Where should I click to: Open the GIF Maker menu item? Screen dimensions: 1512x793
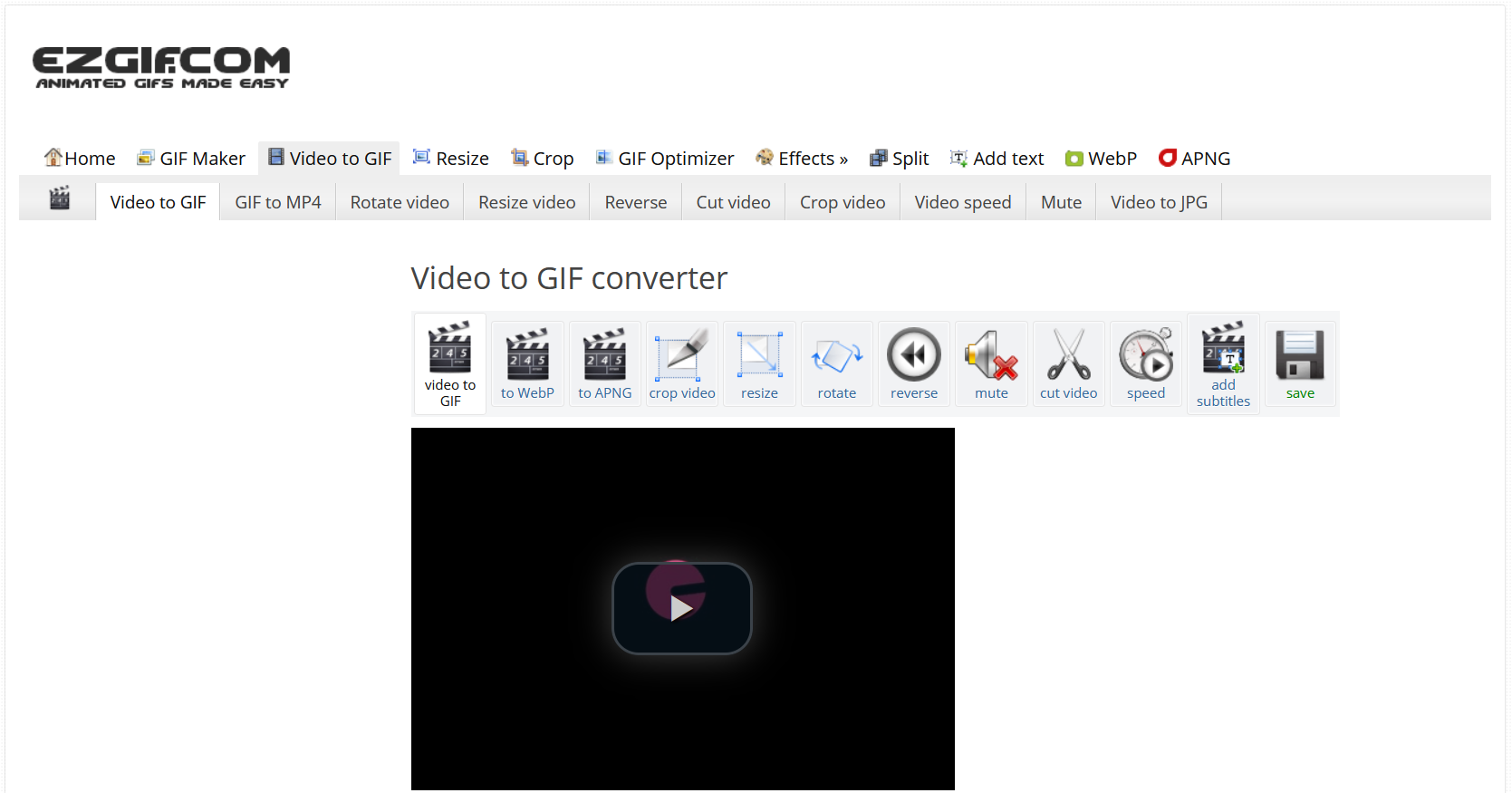pos(191,159)
